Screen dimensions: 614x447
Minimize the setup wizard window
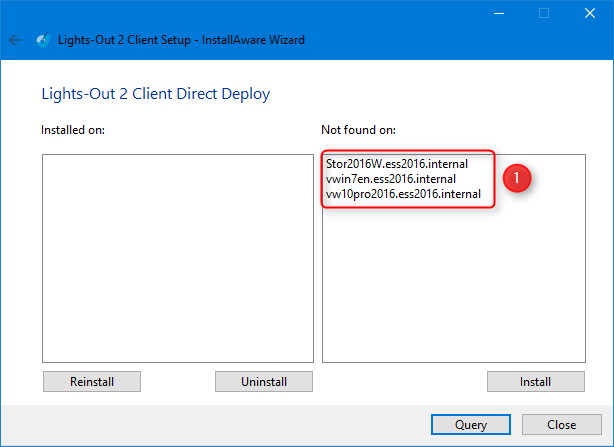click(499, 14)
